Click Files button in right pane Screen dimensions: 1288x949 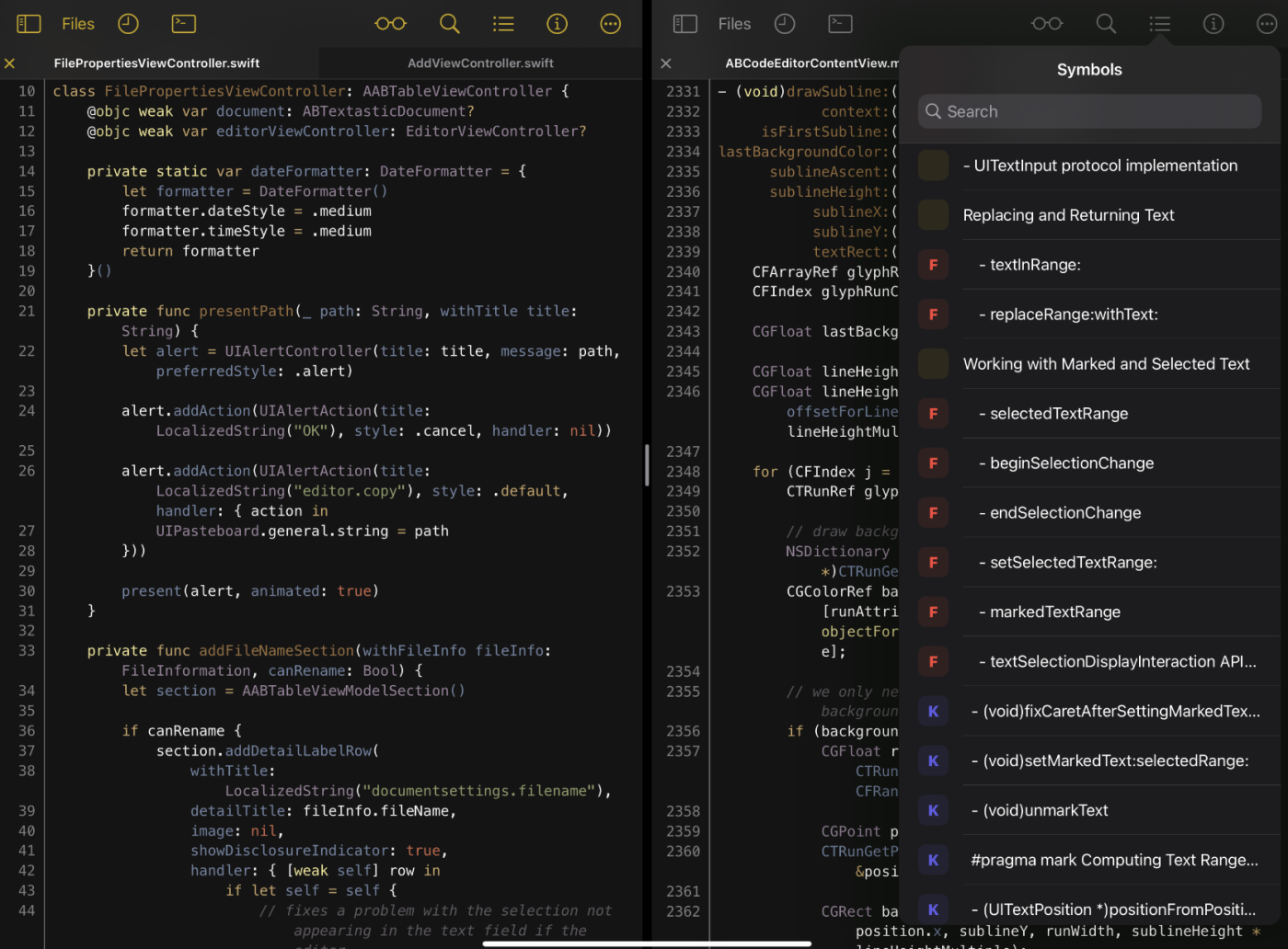pyautogui.click(x=734, y=24)
